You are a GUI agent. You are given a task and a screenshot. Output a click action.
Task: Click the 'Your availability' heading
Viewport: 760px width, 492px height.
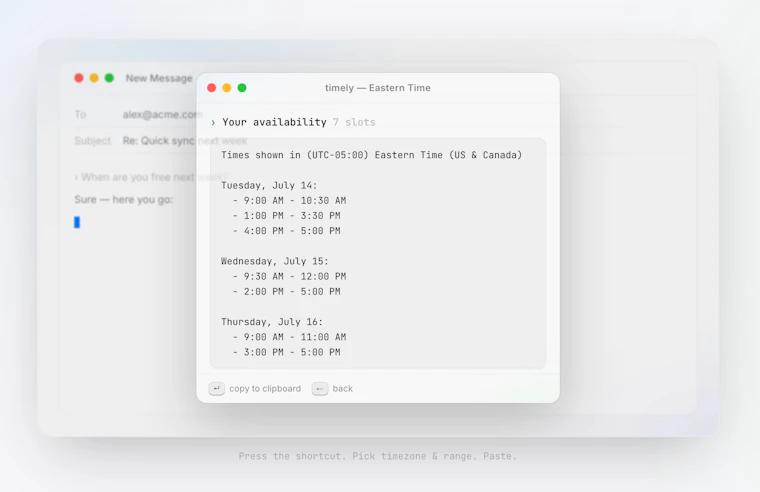pos(274,122)
